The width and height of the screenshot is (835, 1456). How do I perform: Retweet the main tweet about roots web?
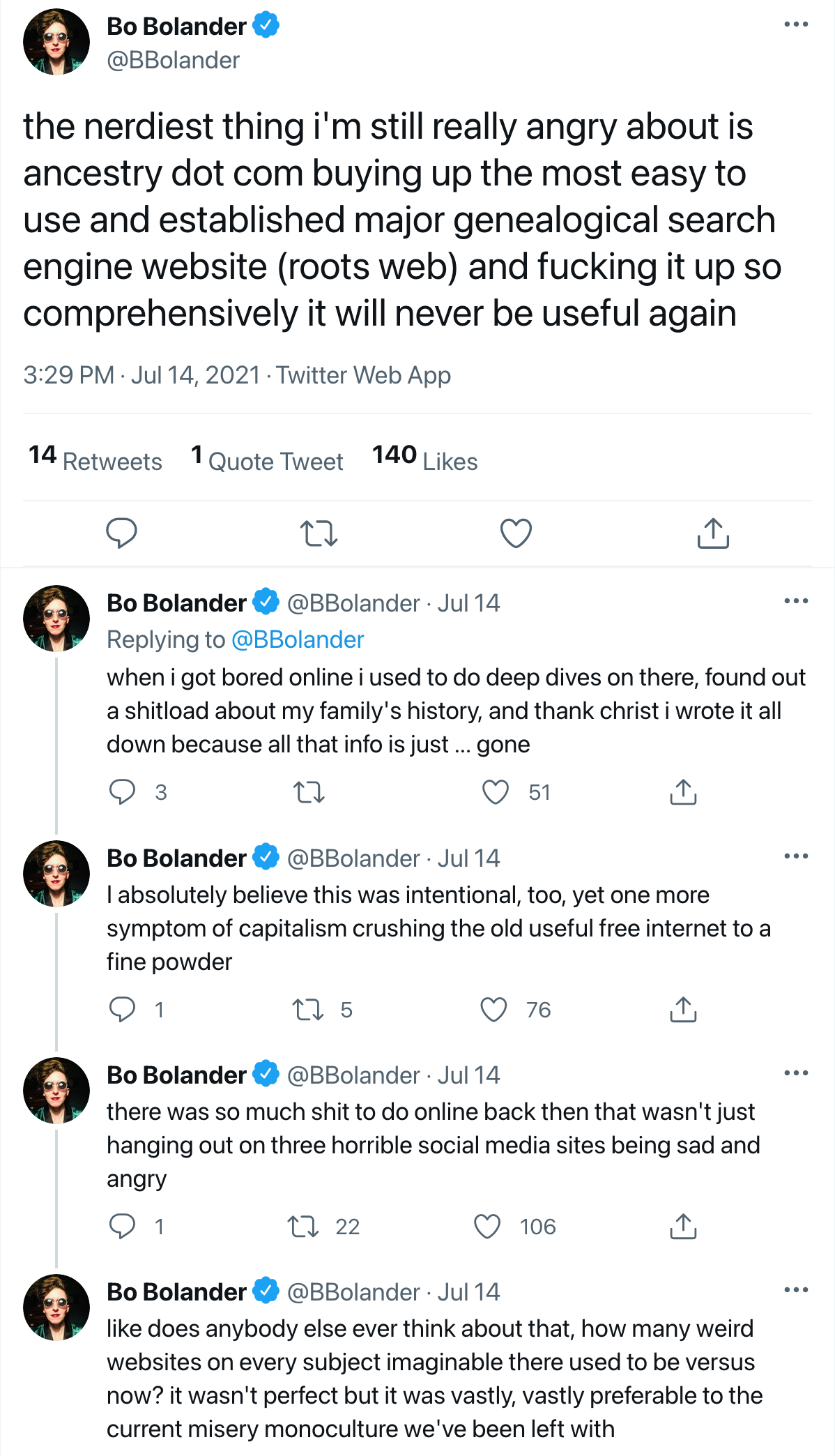[x=319, y=533]
